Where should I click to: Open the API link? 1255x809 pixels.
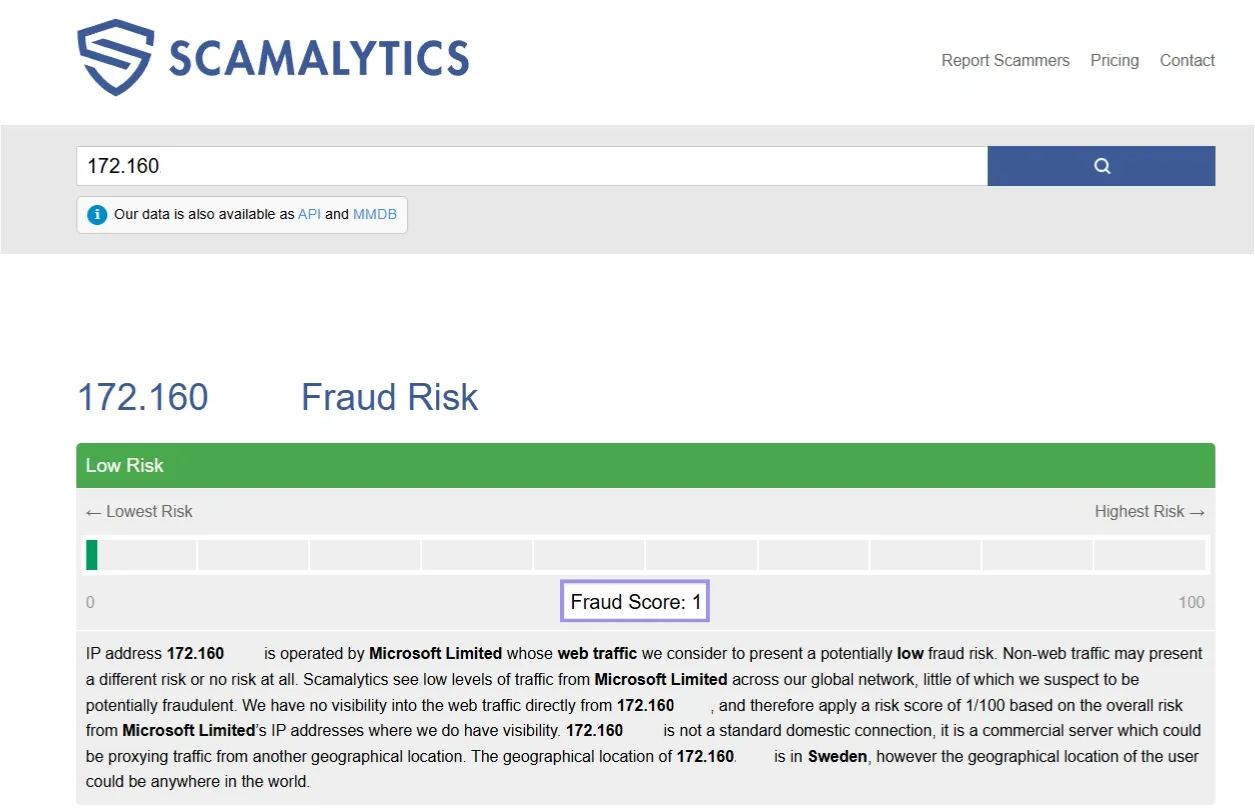coord(309,214)
